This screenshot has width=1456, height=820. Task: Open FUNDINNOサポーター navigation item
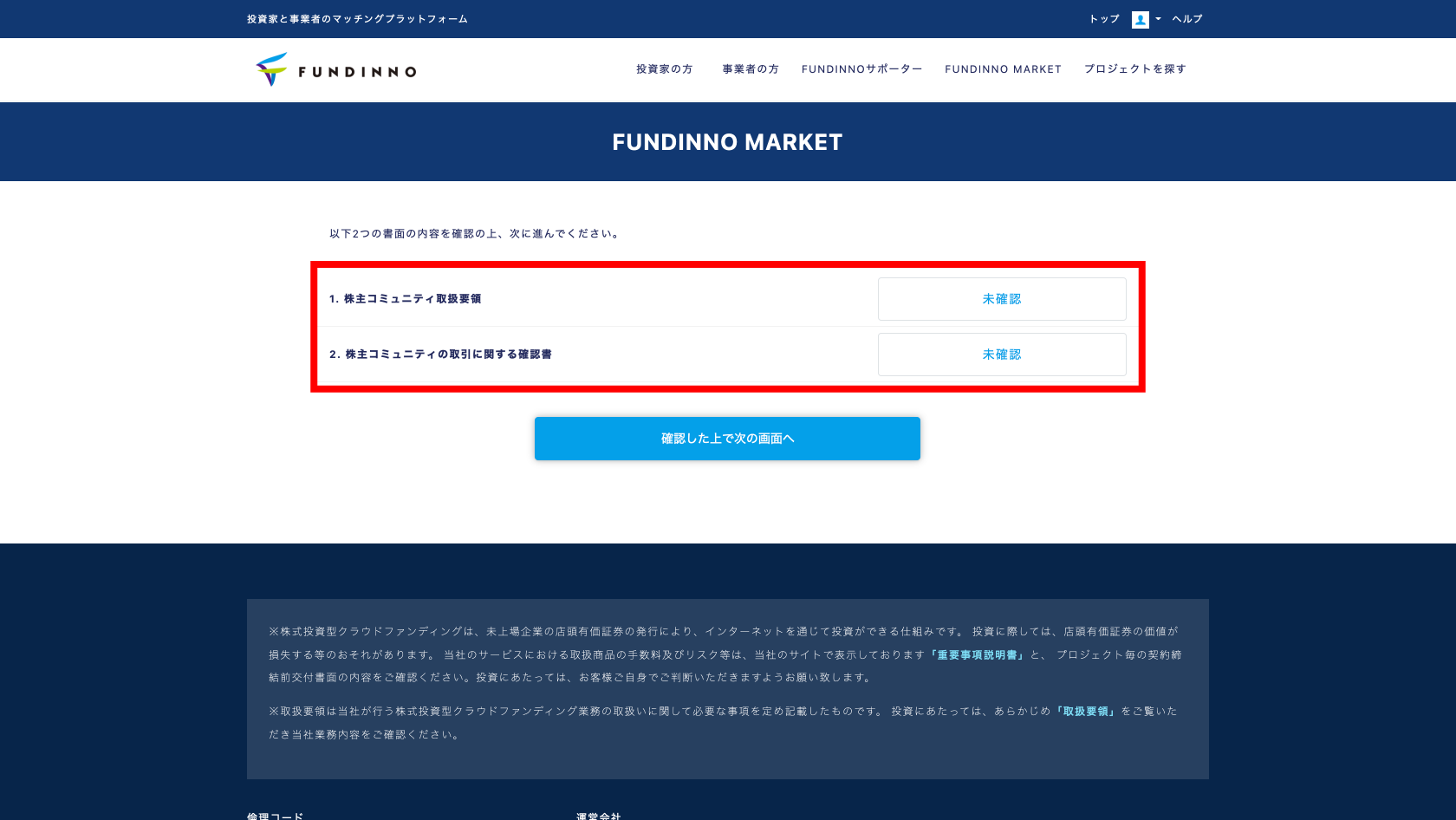click(x=861, y=69)
